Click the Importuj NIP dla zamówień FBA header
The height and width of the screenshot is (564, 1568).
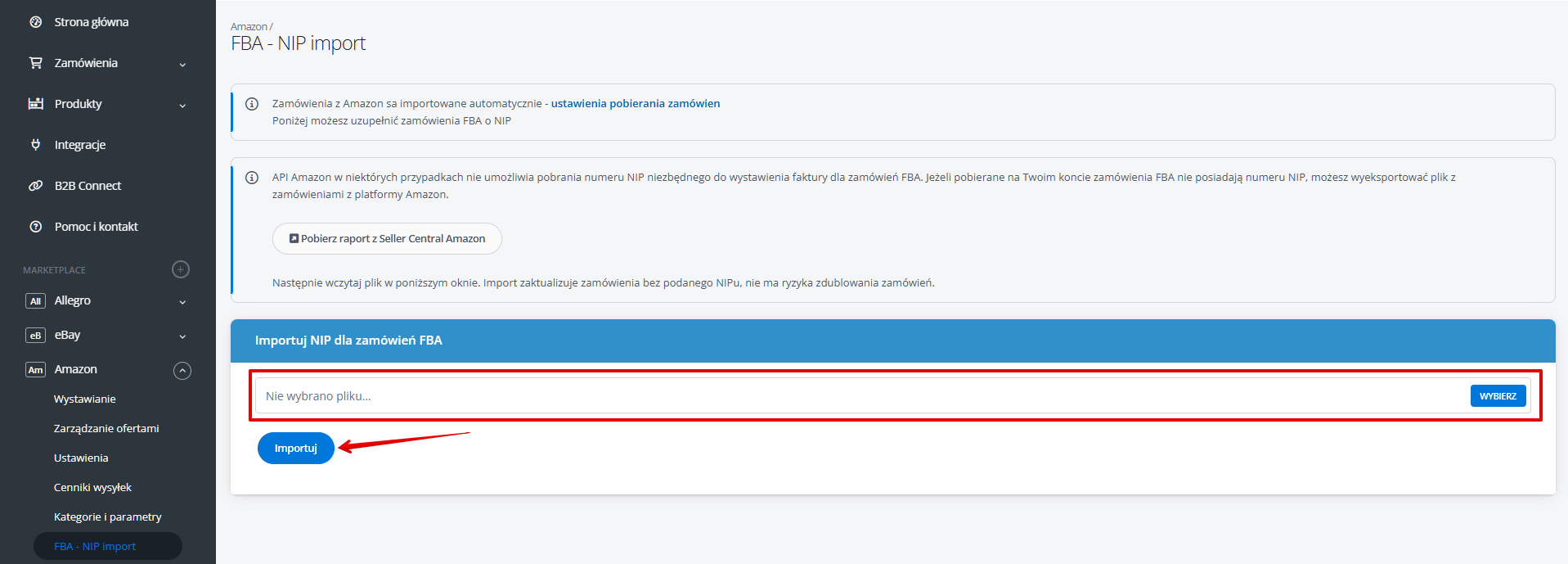893,341
